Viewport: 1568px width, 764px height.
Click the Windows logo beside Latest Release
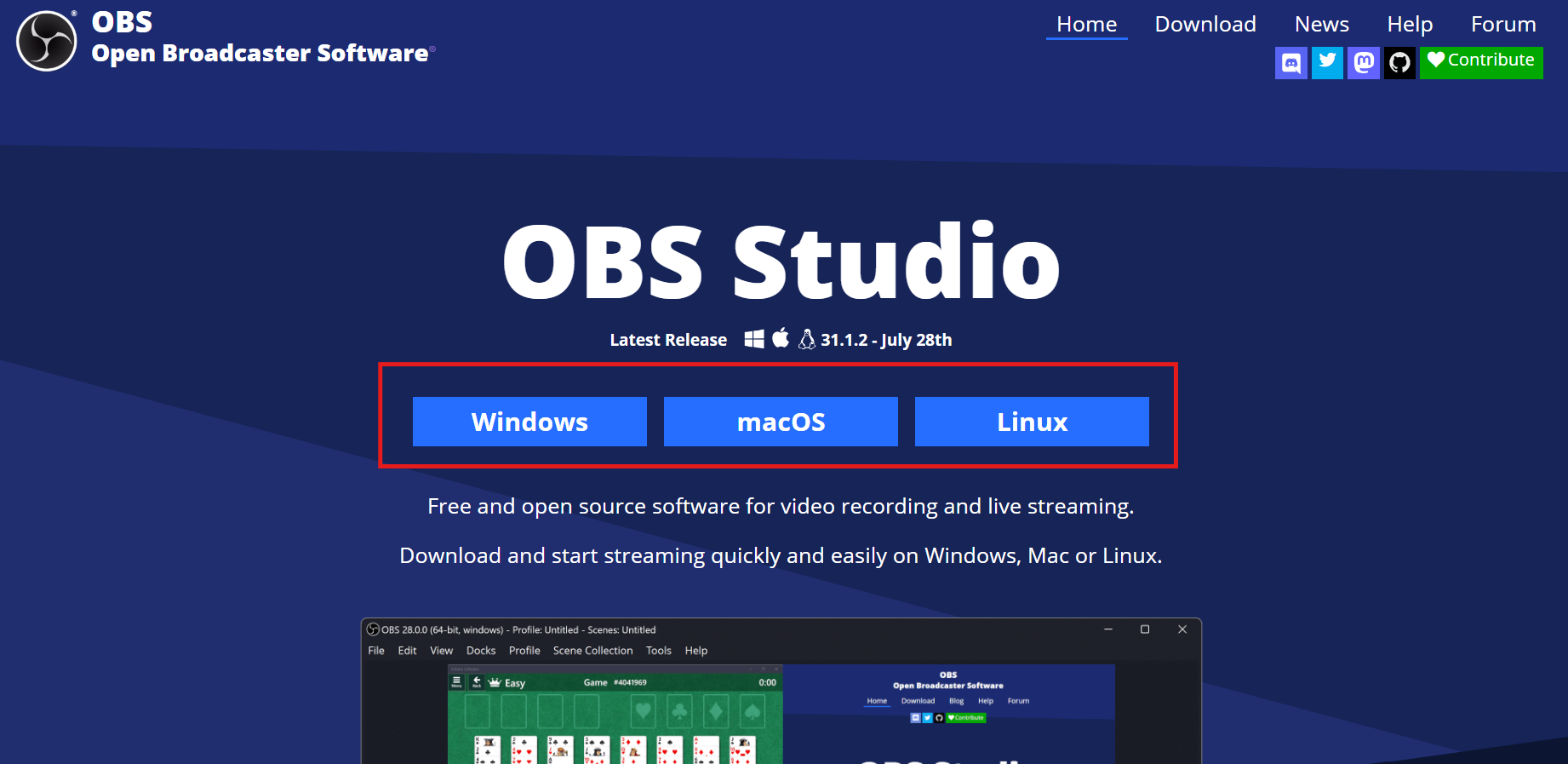[754, 339]
